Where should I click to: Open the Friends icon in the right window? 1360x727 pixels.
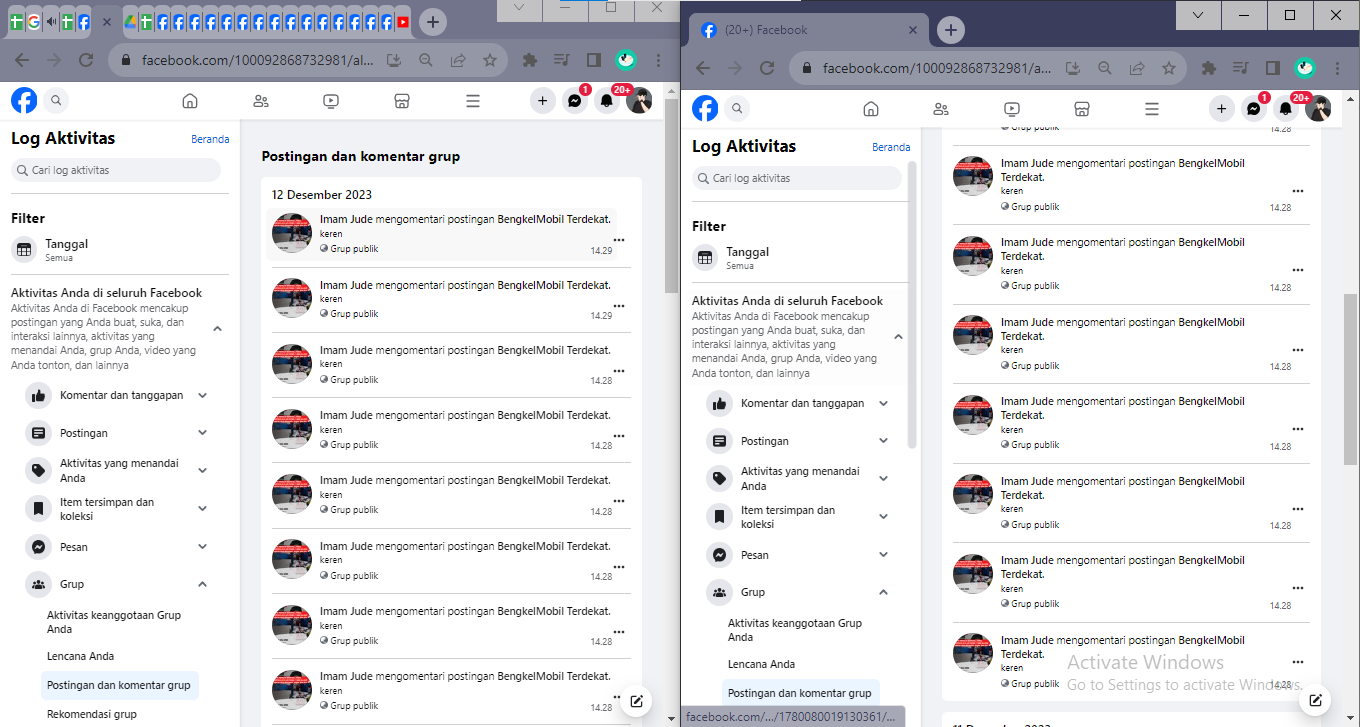tap(941, 109)
